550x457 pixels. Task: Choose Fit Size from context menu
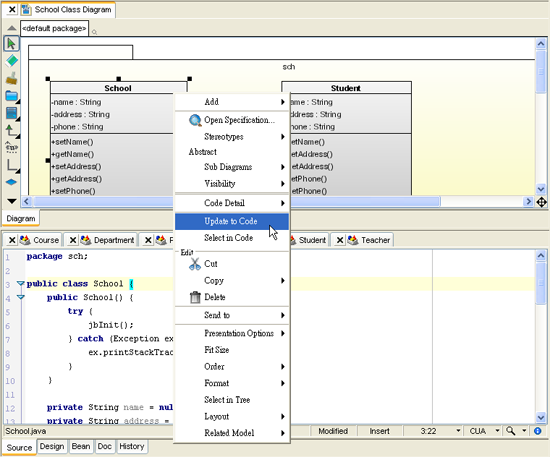232,350
